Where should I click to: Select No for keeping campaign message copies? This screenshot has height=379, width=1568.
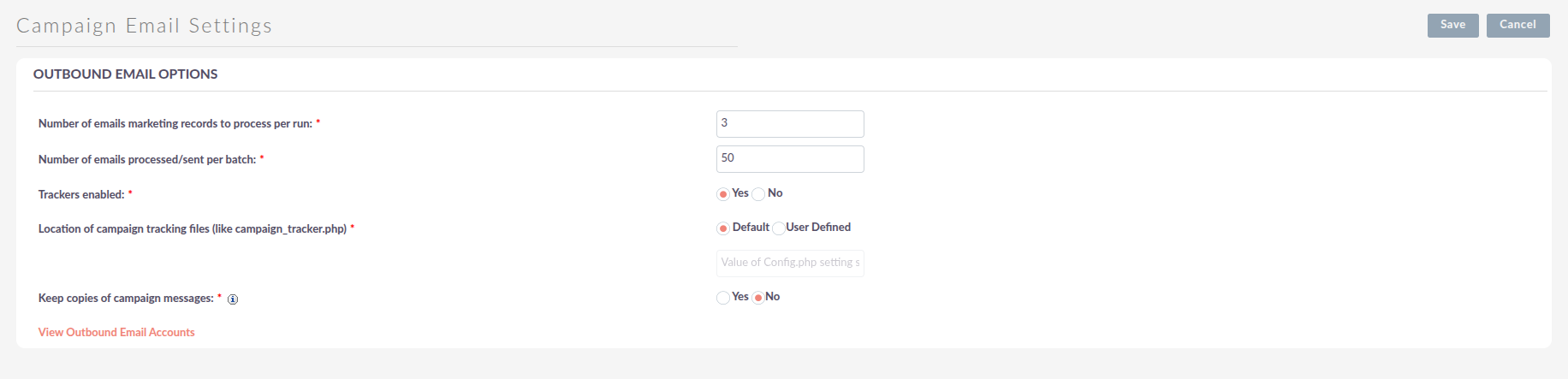pyautogui.click(x=758, y=298)
